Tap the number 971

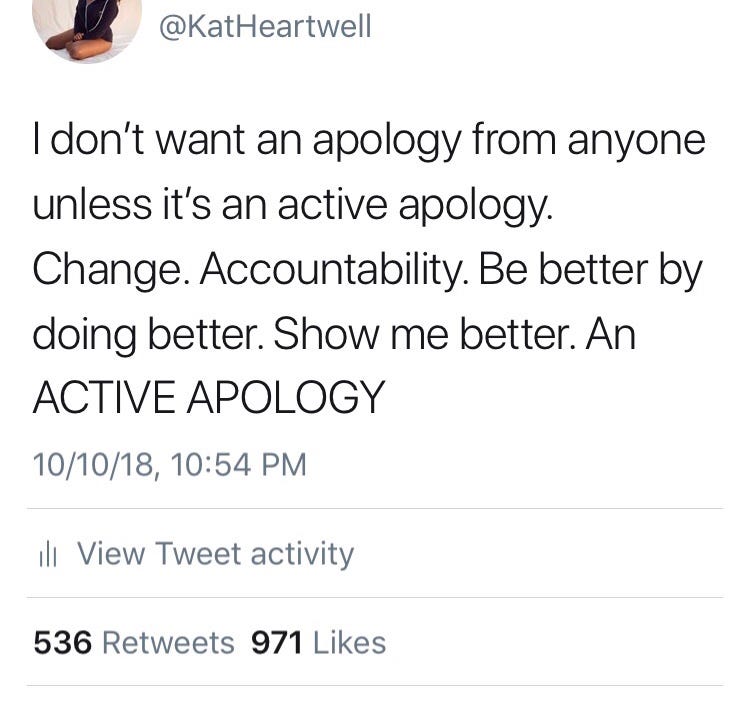277,643
